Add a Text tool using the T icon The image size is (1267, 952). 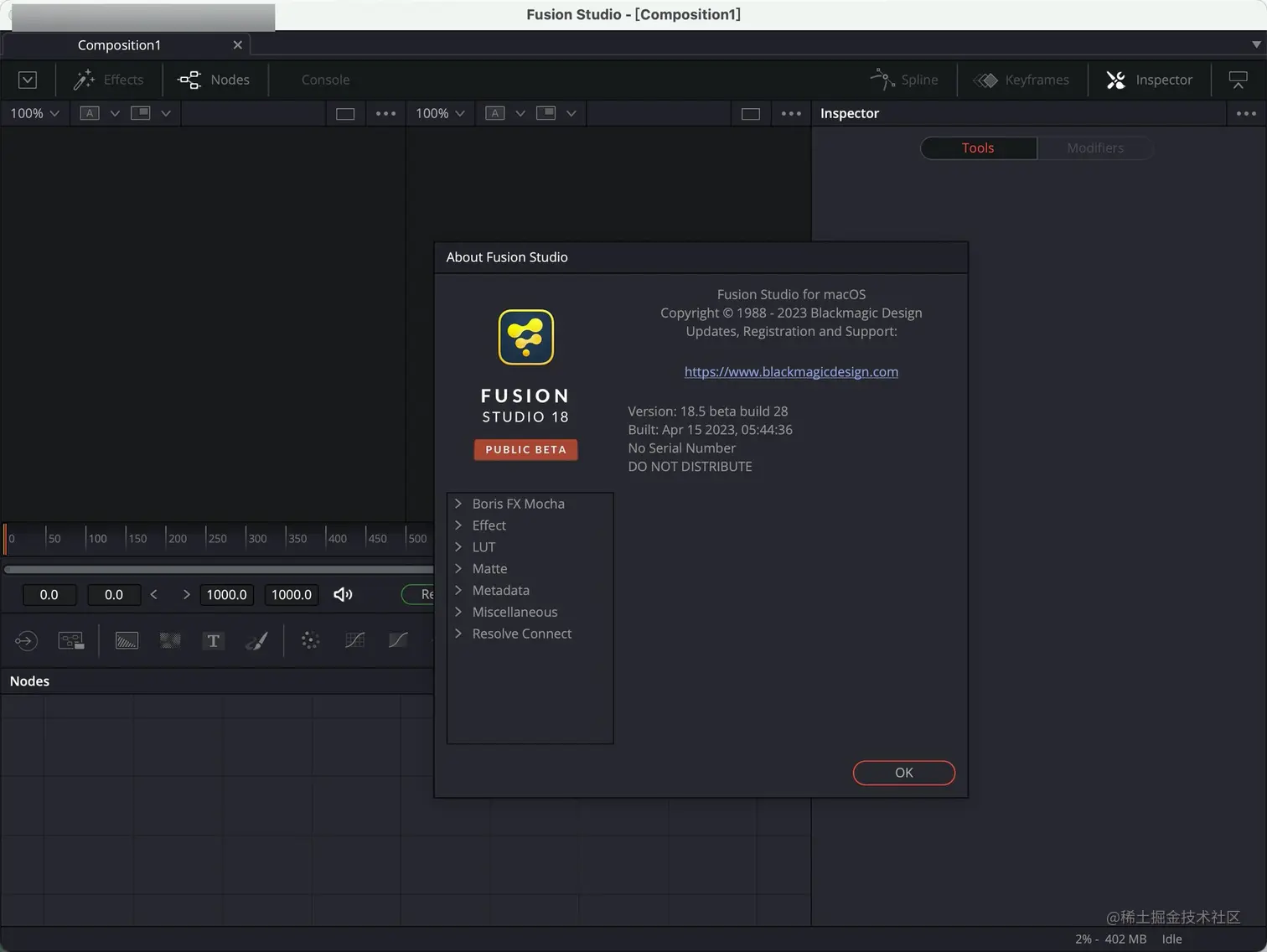point(214,641)
